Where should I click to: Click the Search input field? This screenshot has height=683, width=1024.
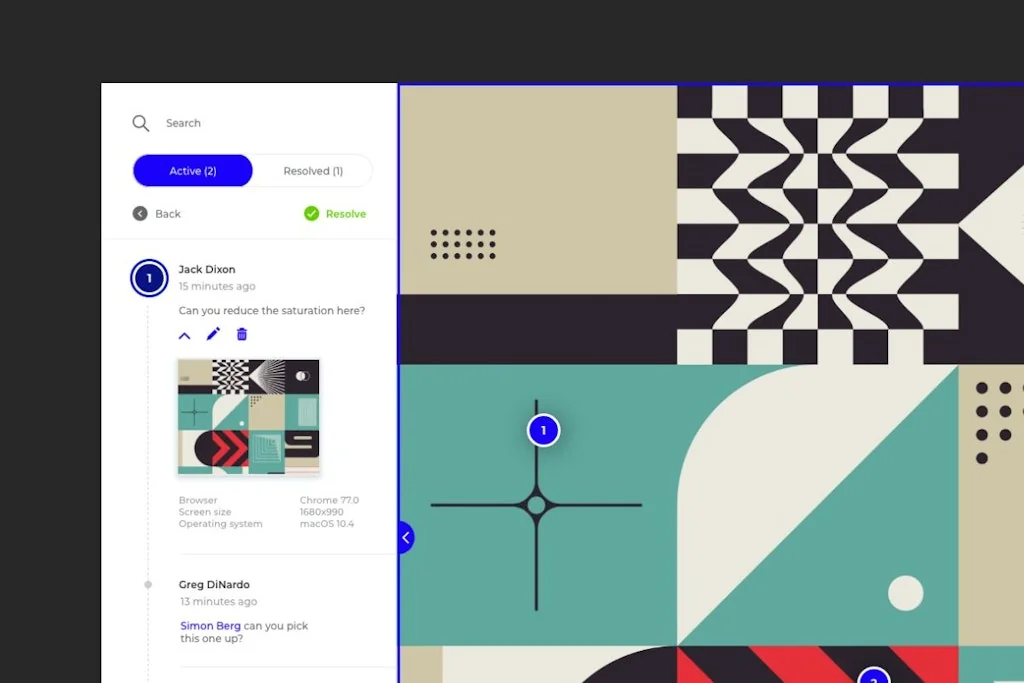tap(200, 123)
